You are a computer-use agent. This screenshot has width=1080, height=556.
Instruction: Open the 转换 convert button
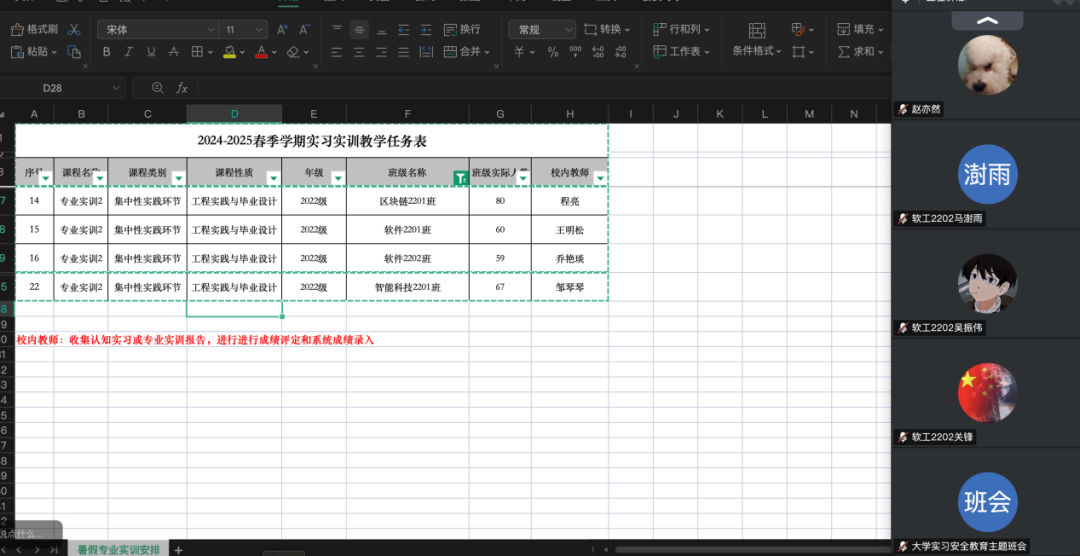pyautogui.click(x=606, y=30)
